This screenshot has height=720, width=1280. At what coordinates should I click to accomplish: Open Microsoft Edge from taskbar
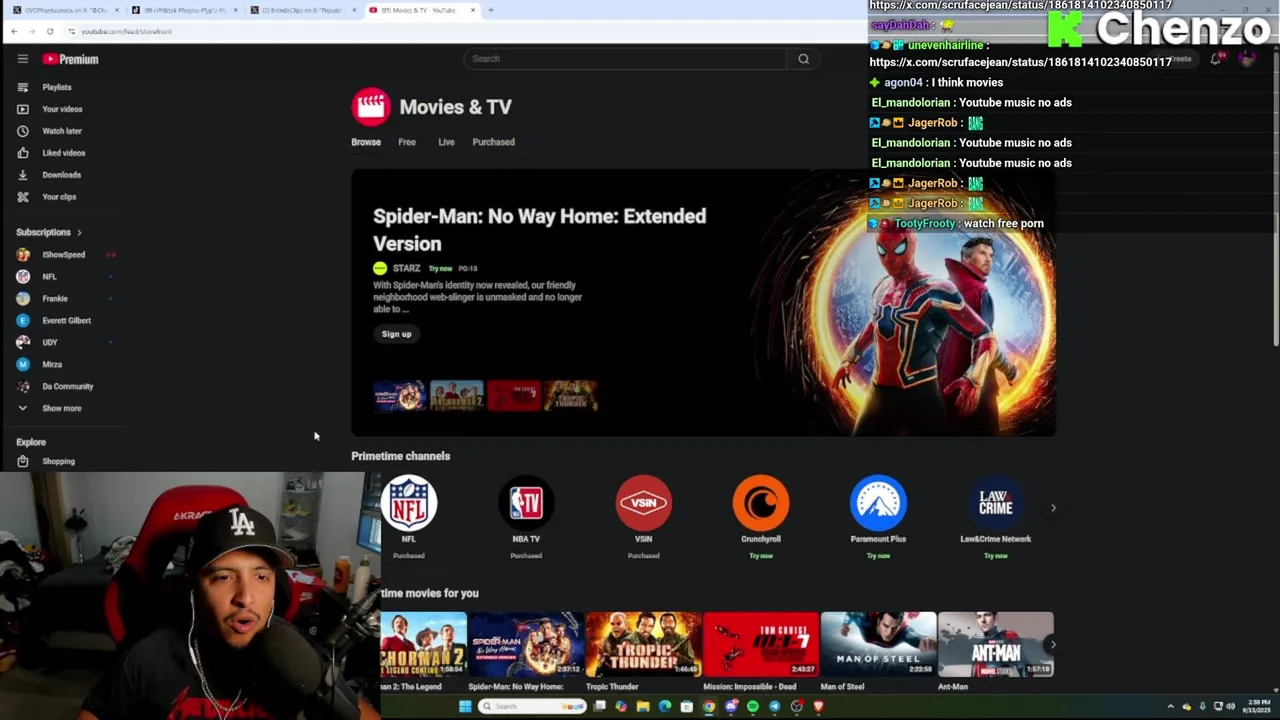tap(665, 706)
